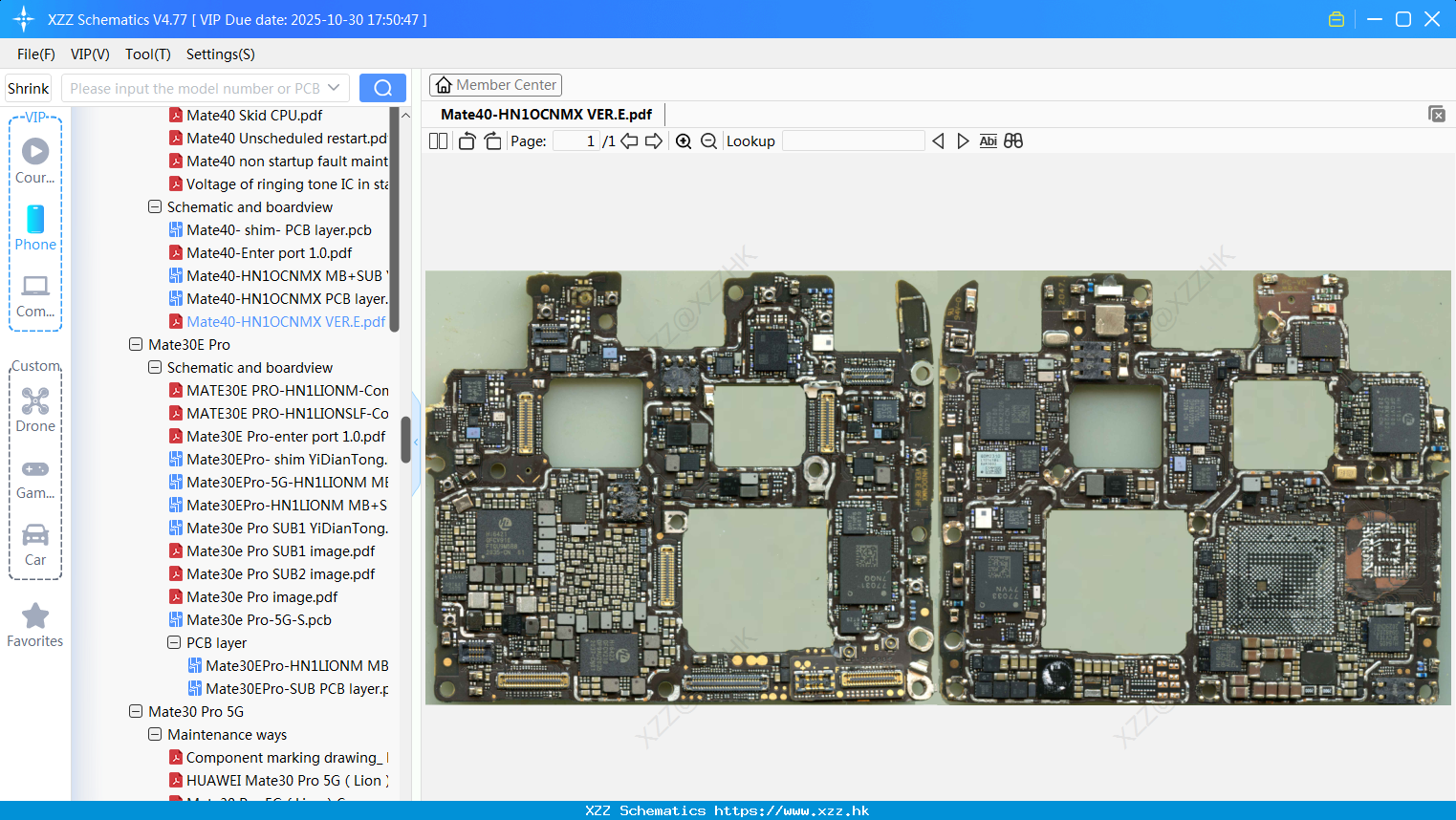Open Mate40-HN1OCNMX MB+SUB file

click(278, 275)
